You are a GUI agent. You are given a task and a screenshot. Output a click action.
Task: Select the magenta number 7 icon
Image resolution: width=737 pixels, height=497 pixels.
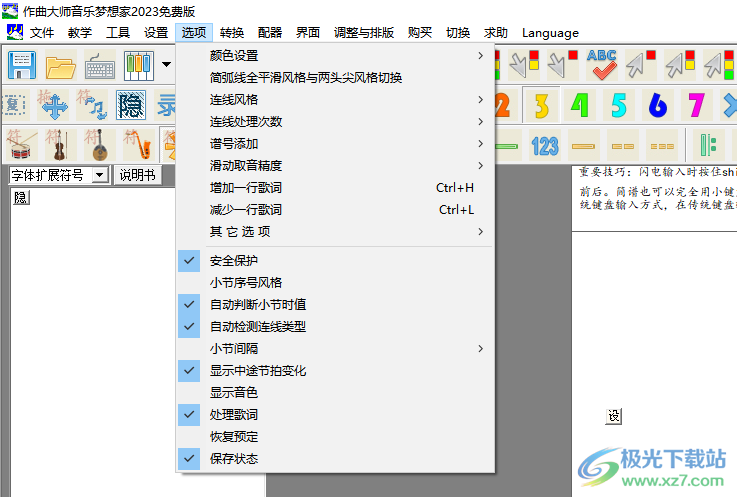point(696,104)
